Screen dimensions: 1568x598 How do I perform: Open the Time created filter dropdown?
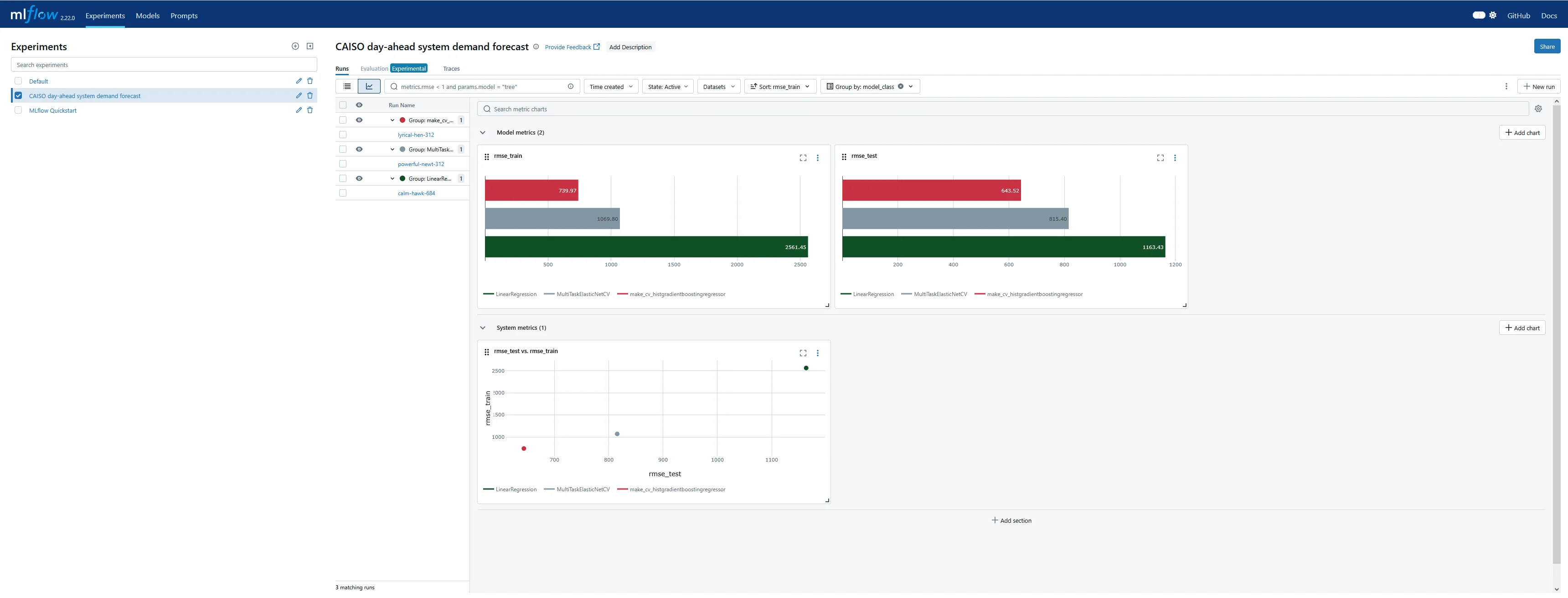click(610, 87)
